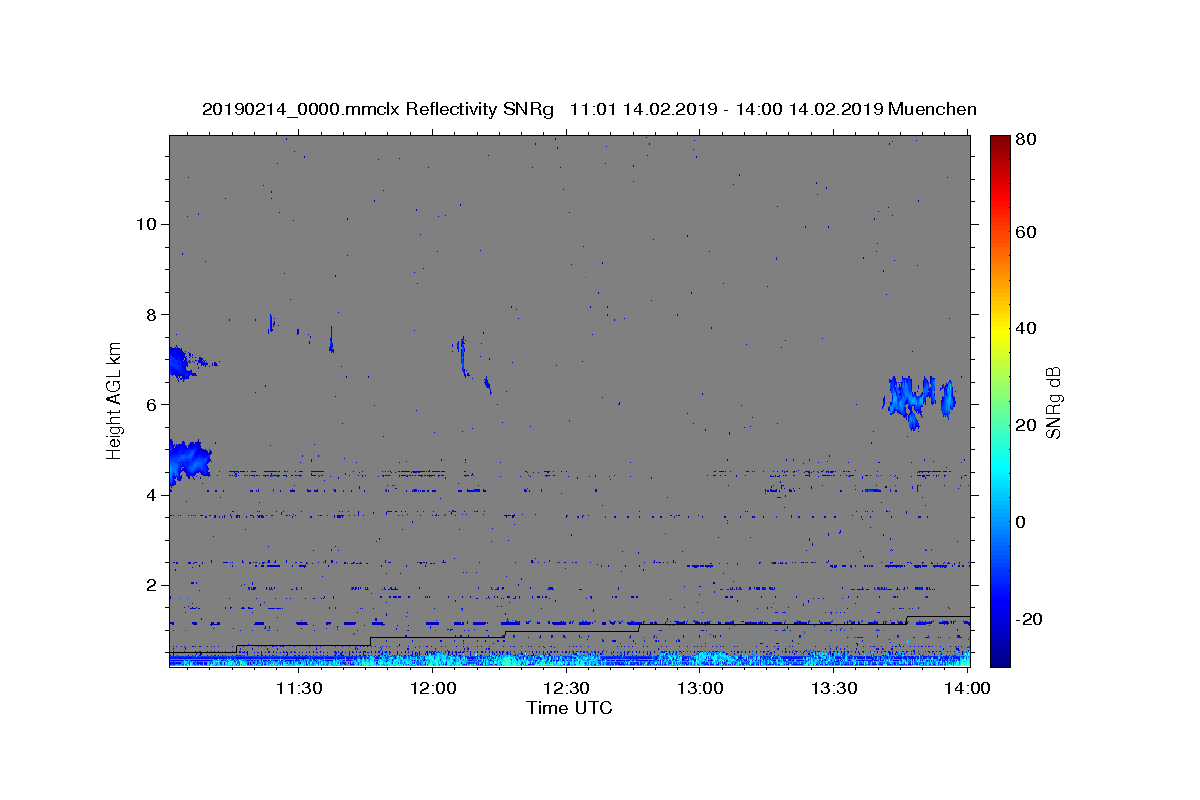
Task: Click the plot title text at top
Action: coord(589,109)
